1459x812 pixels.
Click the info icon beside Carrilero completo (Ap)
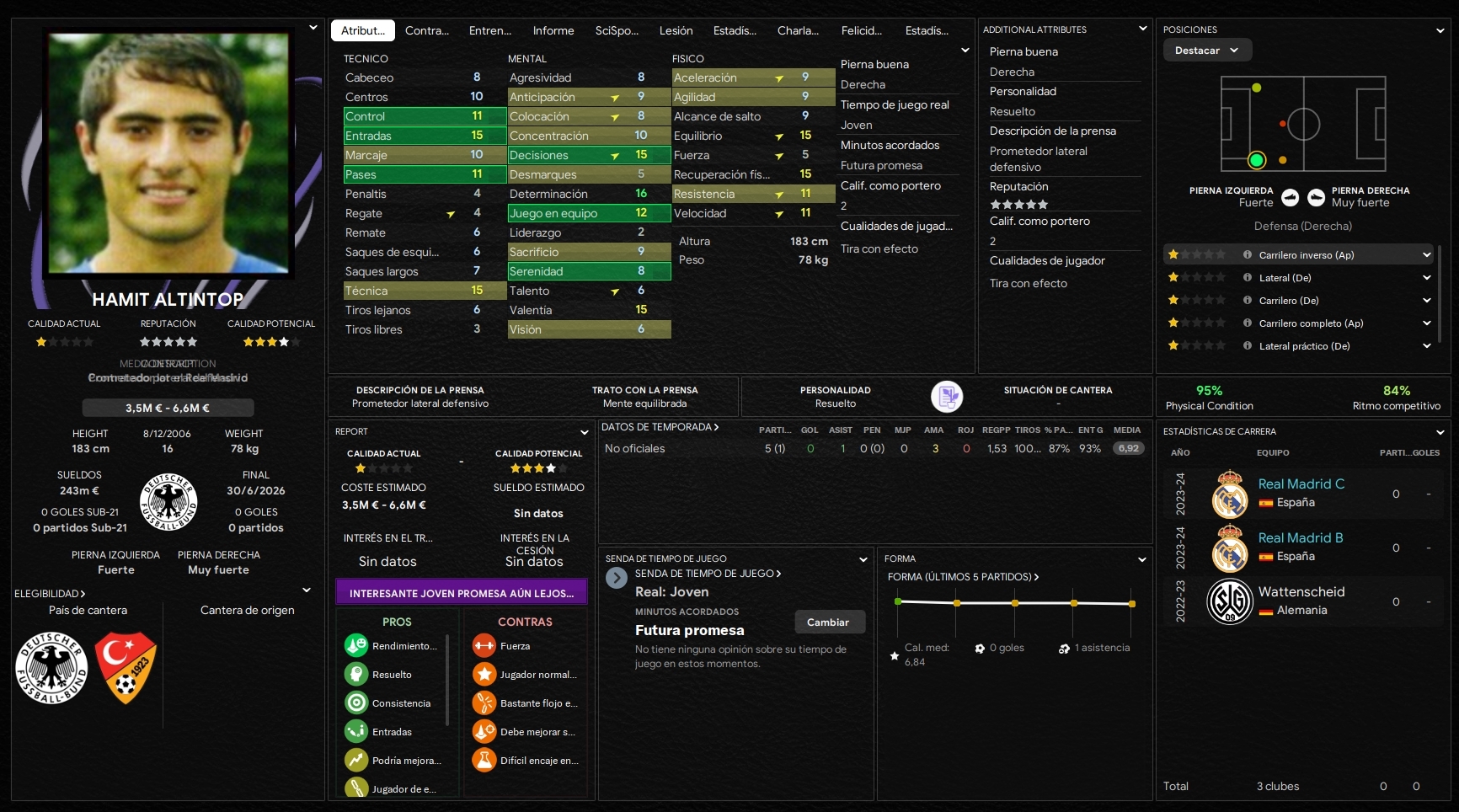tap(1248, 323)
